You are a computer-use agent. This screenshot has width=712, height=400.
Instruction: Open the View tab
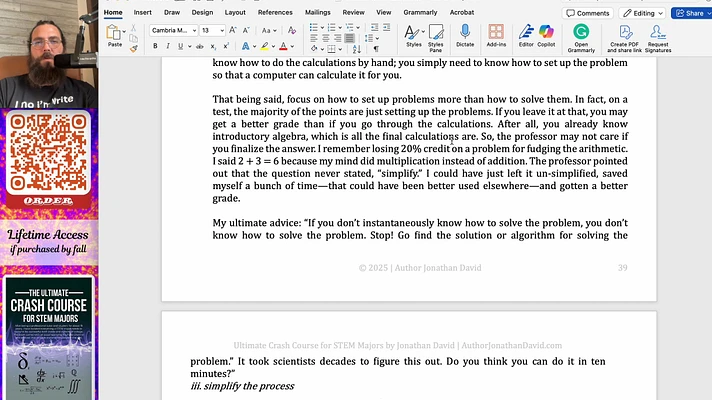pyautogui.click(x=384, y=12)
